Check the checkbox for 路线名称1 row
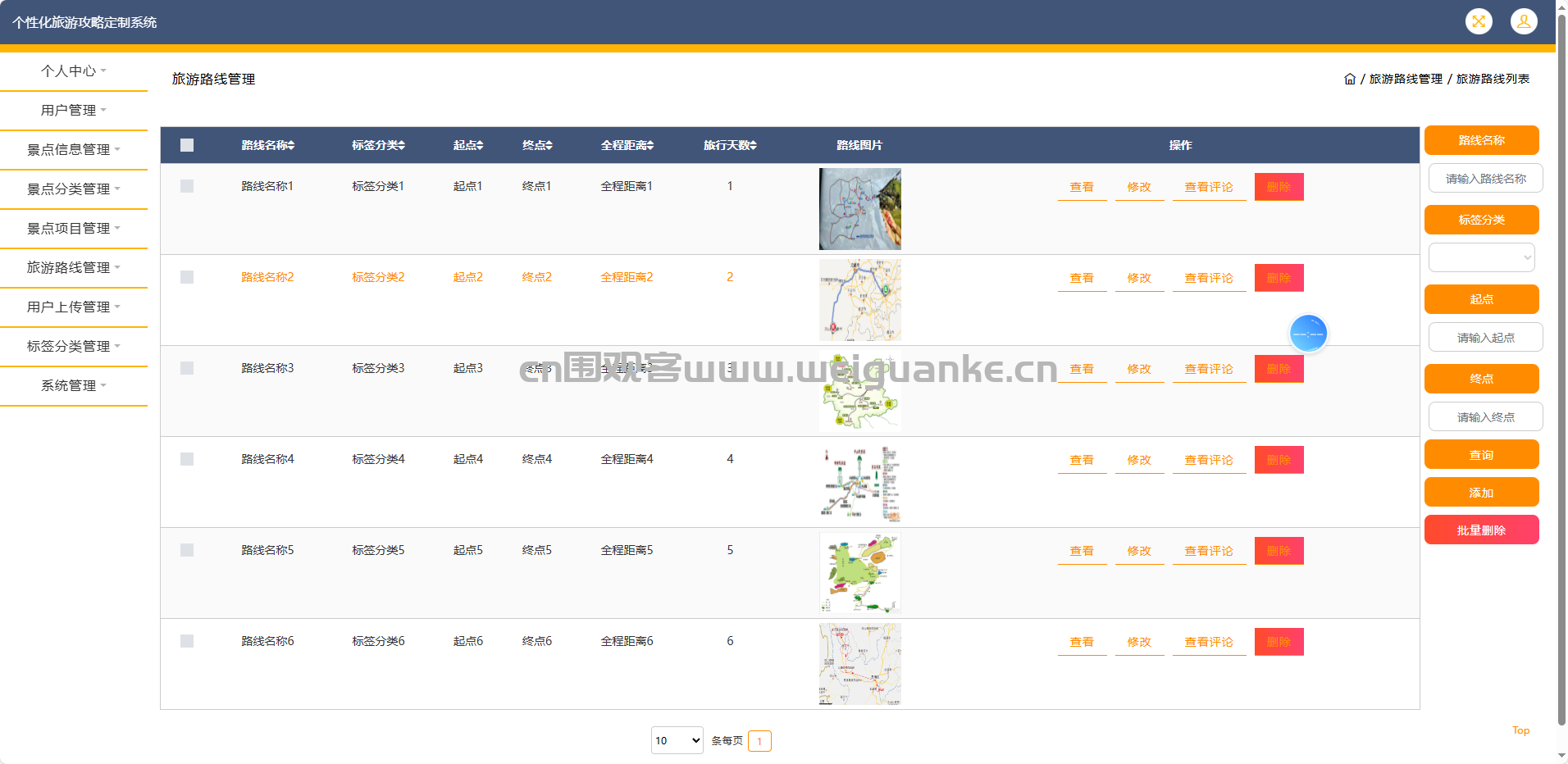The height and width of the screenshot is (764, 1568). pyautogui.click(x=187, y=186)
